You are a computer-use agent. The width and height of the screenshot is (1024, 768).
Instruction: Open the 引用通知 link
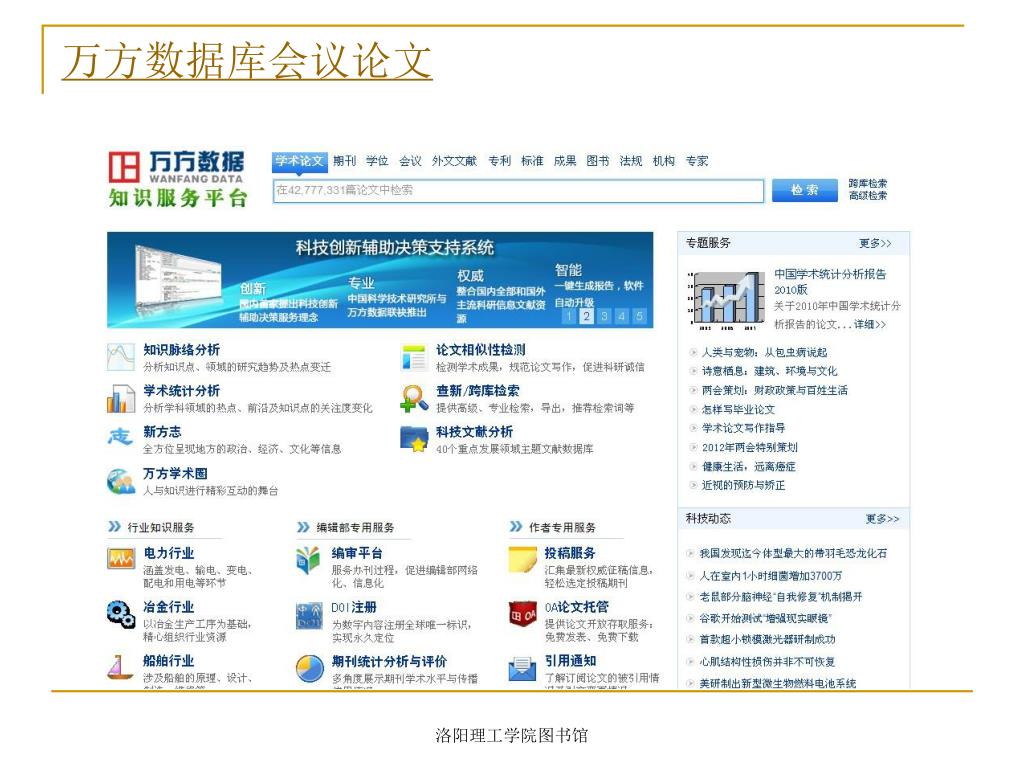pyautogui.click(x=569, y=661)
